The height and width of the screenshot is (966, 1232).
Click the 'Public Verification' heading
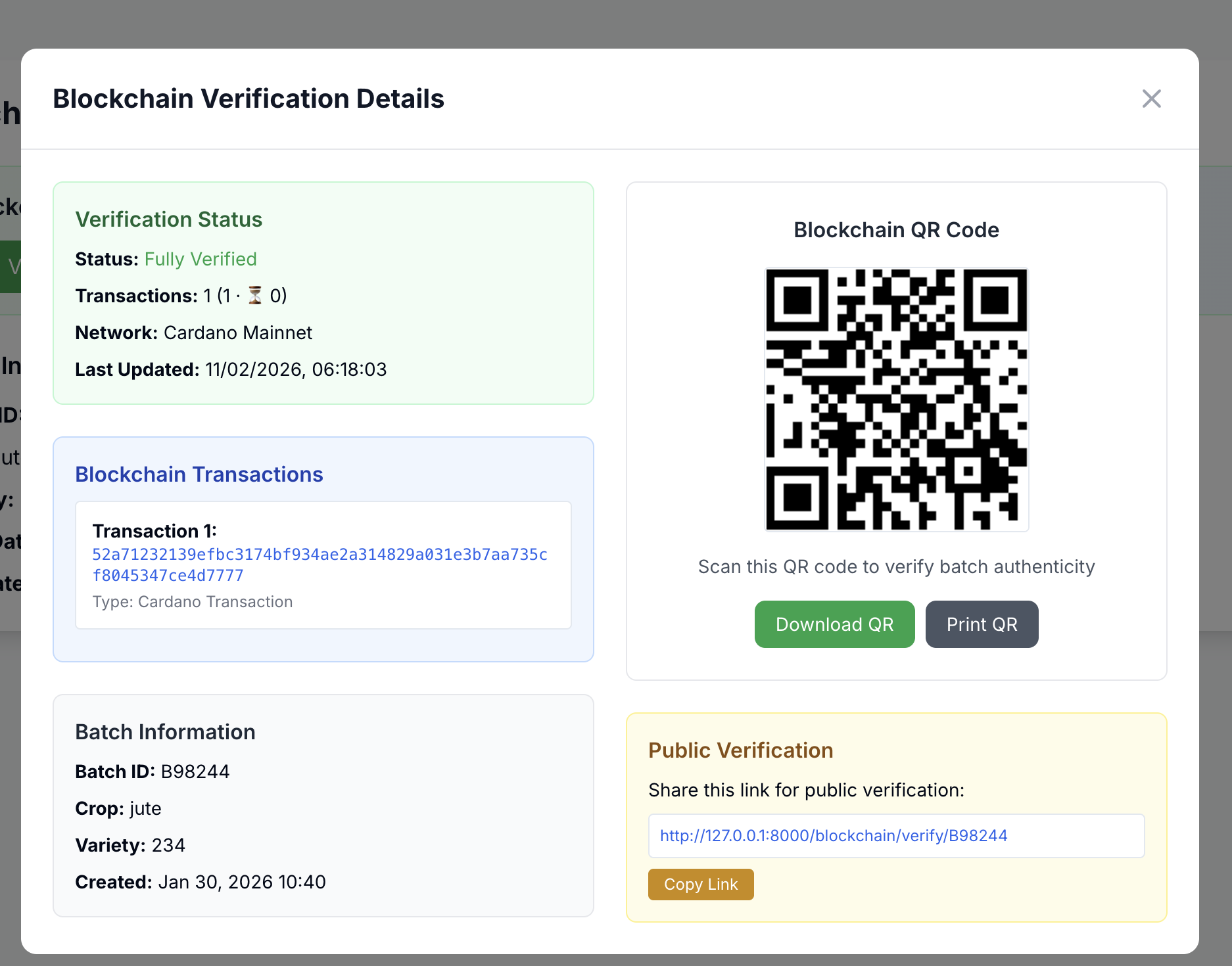741,750
